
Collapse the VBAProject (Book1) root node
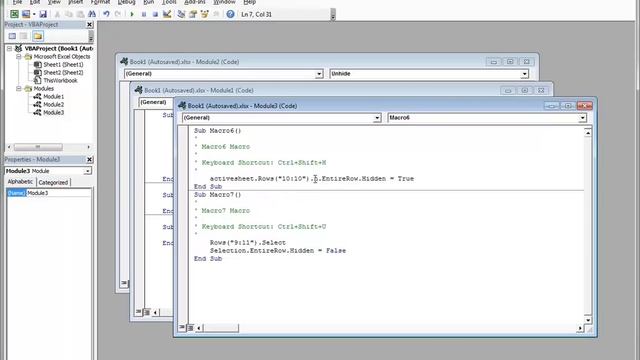click(9, 48)
